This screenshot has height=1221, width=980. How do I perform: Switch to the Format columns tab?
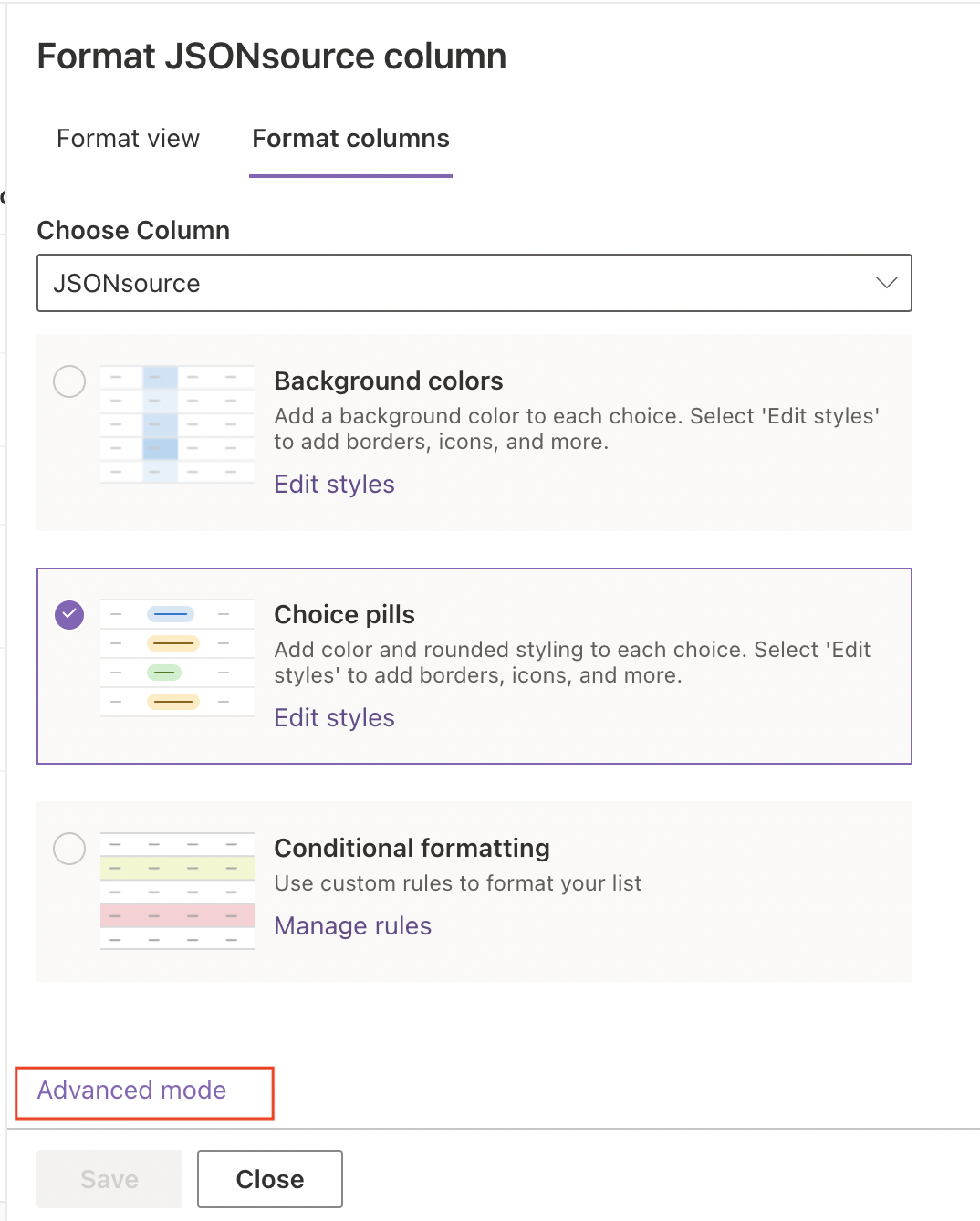[350, 139]
